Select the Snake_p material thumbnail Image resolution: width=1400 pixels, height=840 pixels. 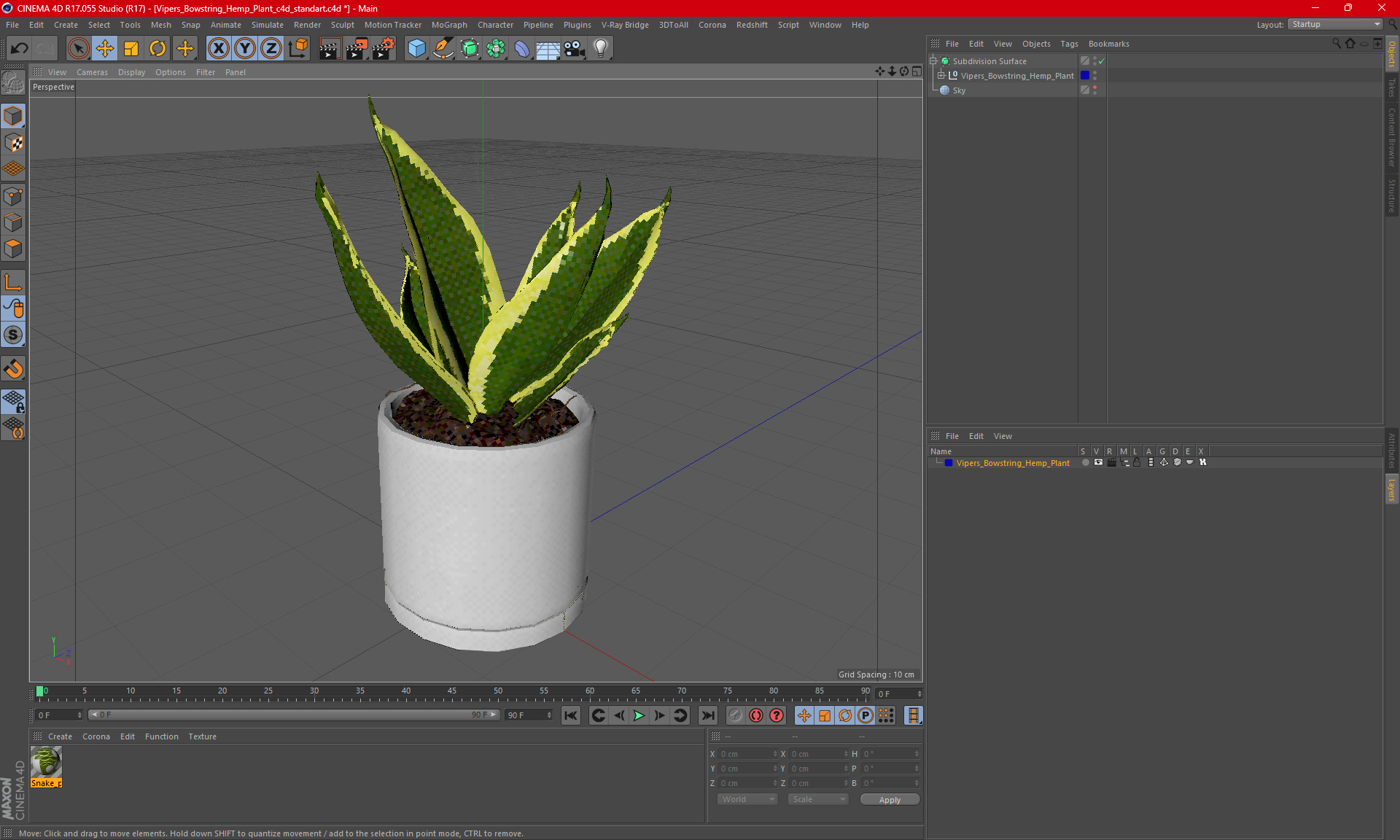[x=46, y=762]
